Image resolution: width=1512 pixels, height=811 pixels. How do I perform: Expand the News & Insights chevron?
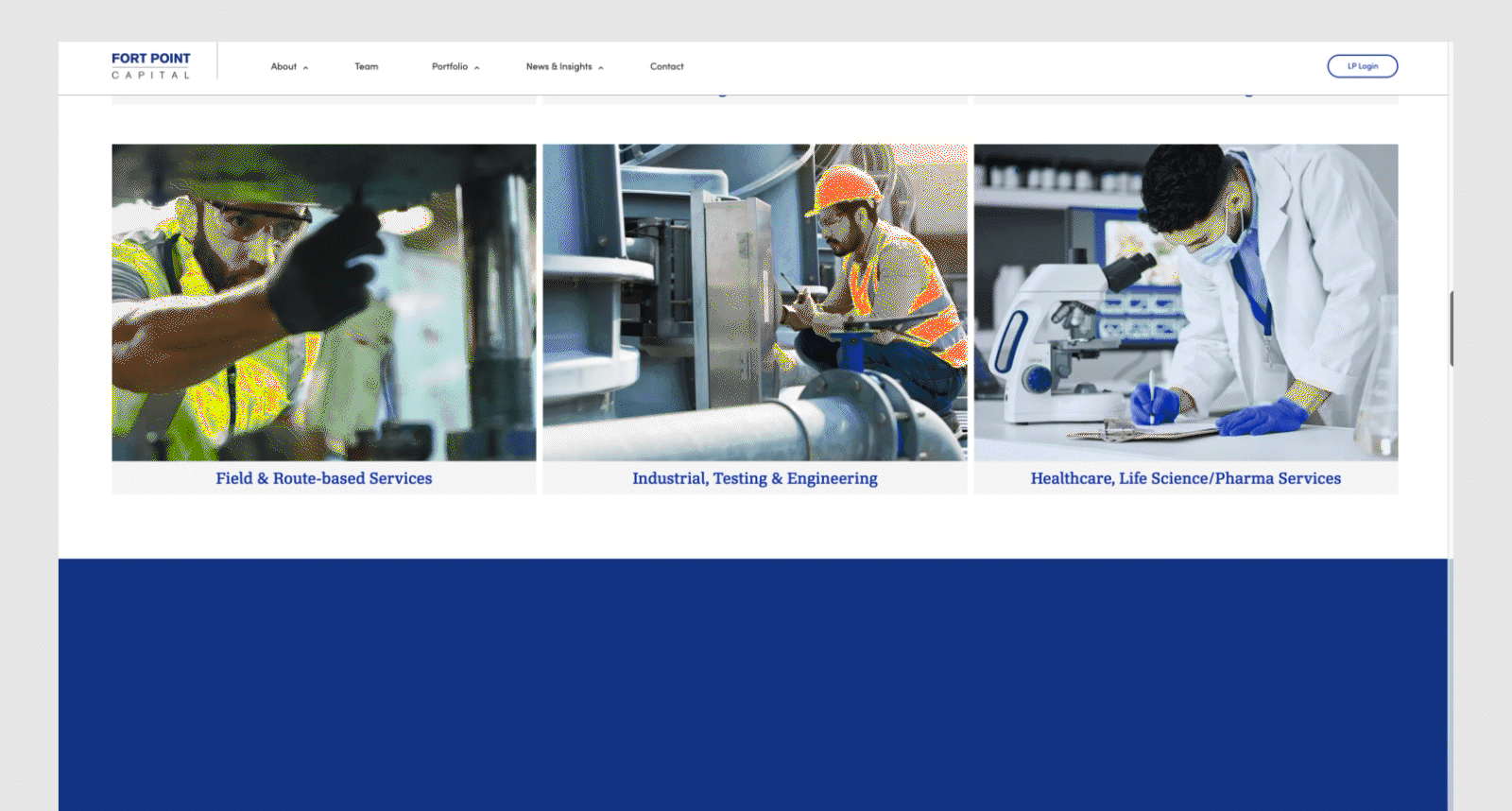tap(600, 67)
